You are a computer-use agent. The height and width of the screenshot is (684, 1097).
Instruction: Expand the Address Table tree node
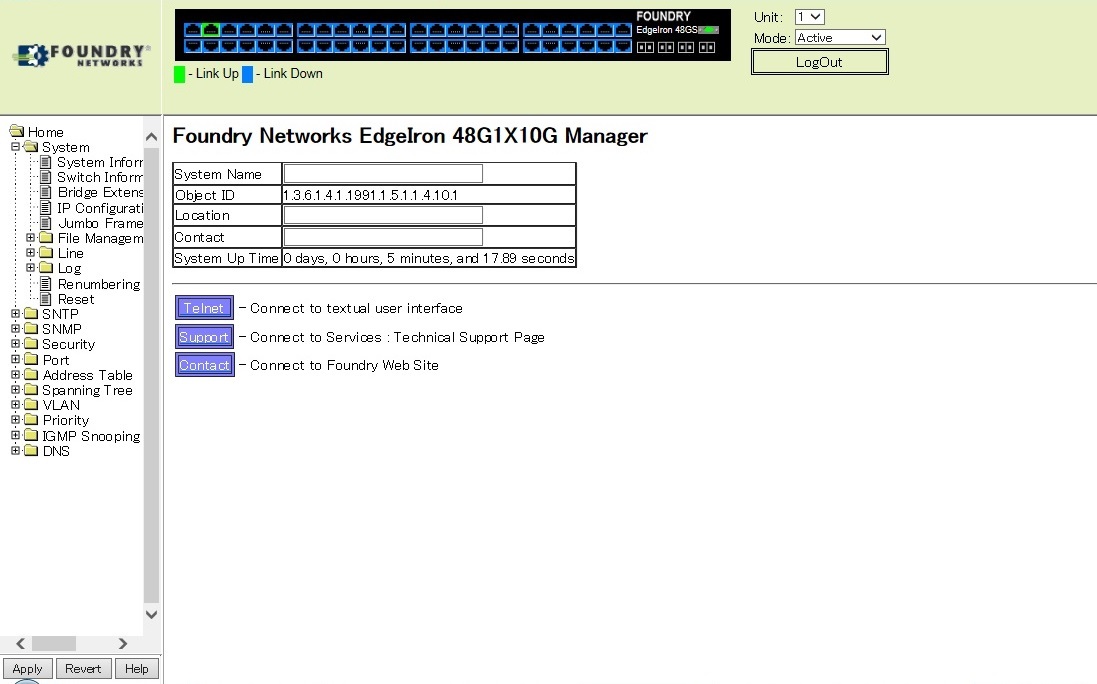pyautogui.click(x=15, y=375)
